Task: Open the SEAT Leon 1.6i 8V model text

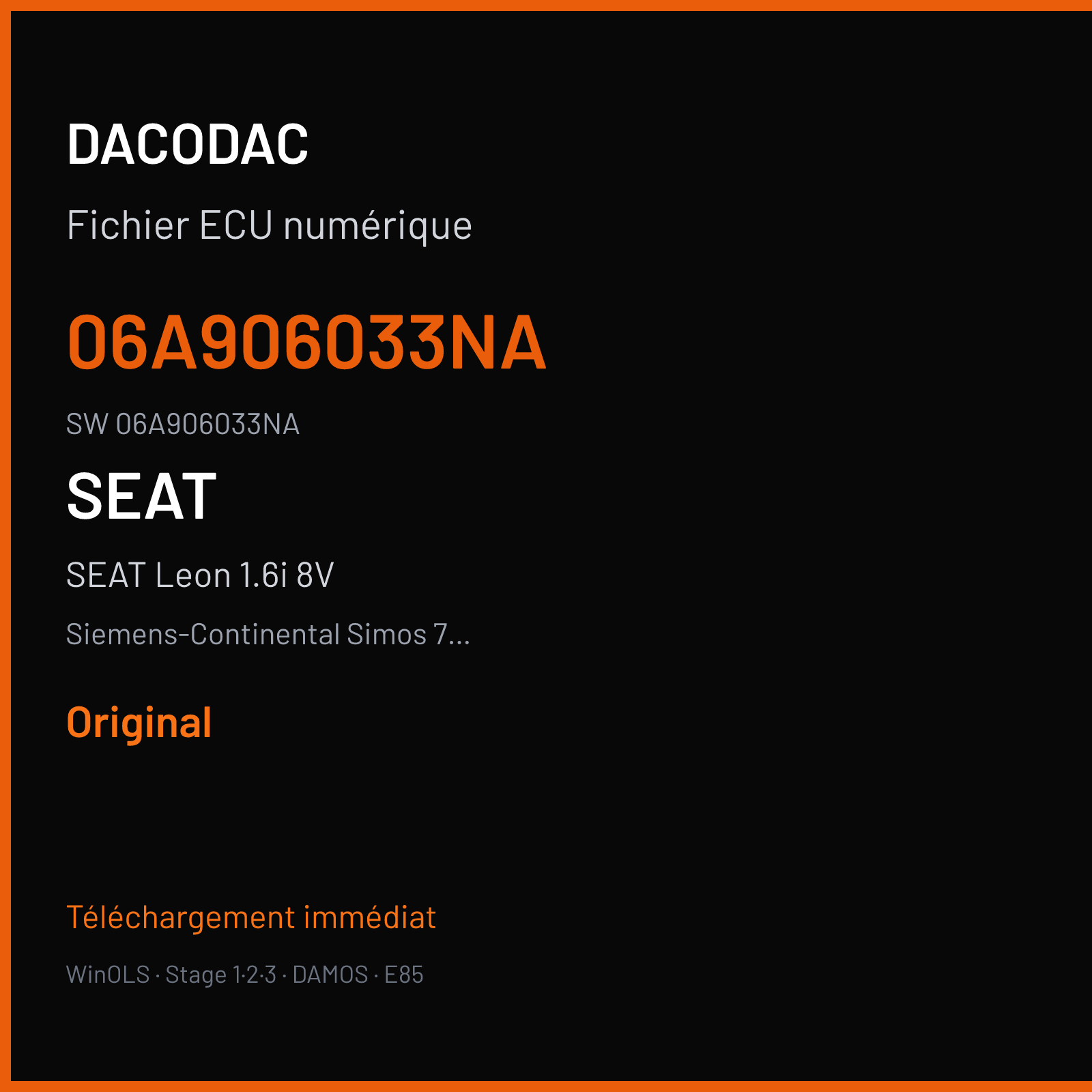Action: coord(200,575)
